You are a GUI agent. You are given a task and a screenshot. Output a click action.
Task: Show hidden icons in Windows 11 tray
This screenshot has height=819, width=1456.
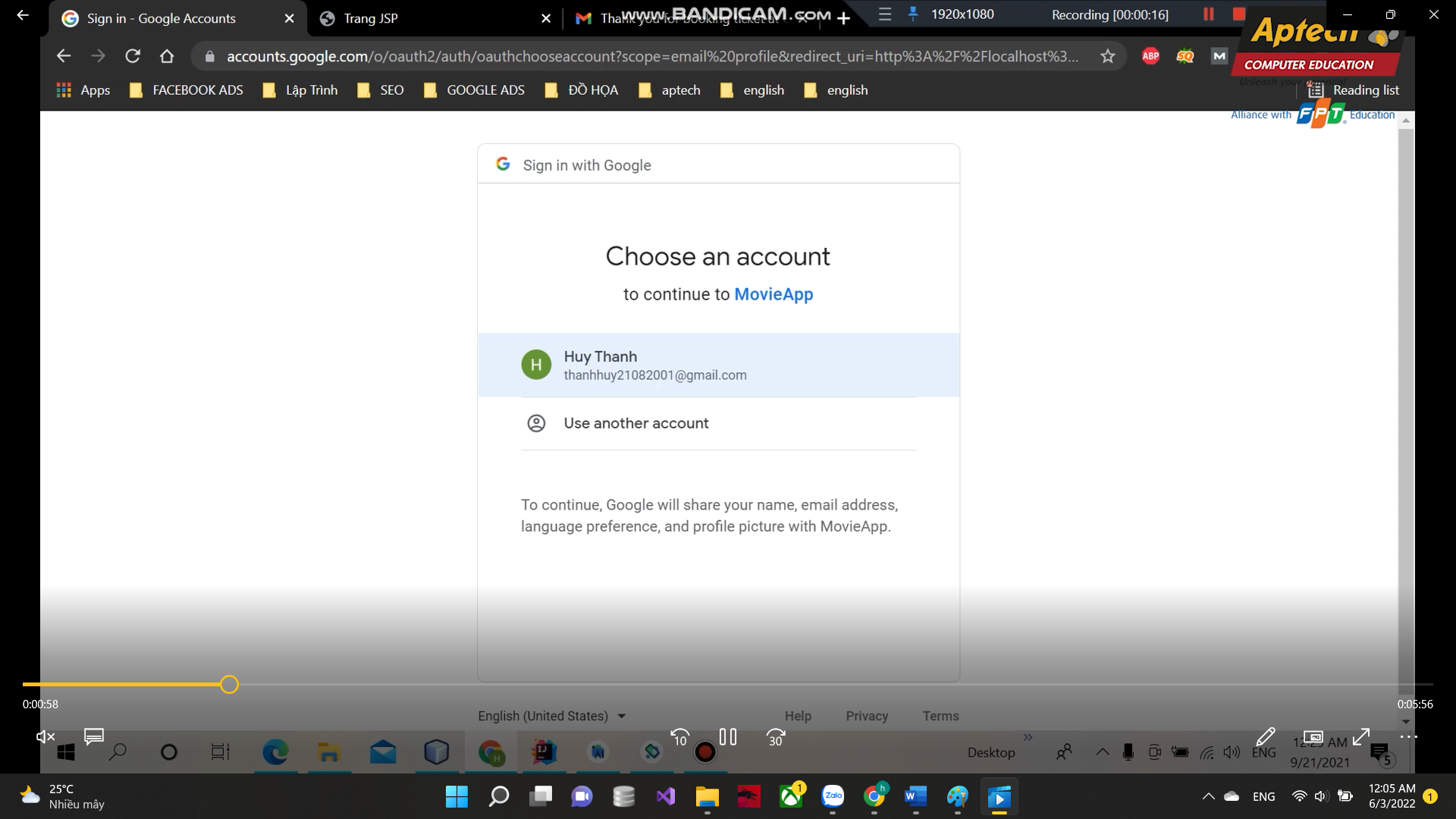point(1208,796)
